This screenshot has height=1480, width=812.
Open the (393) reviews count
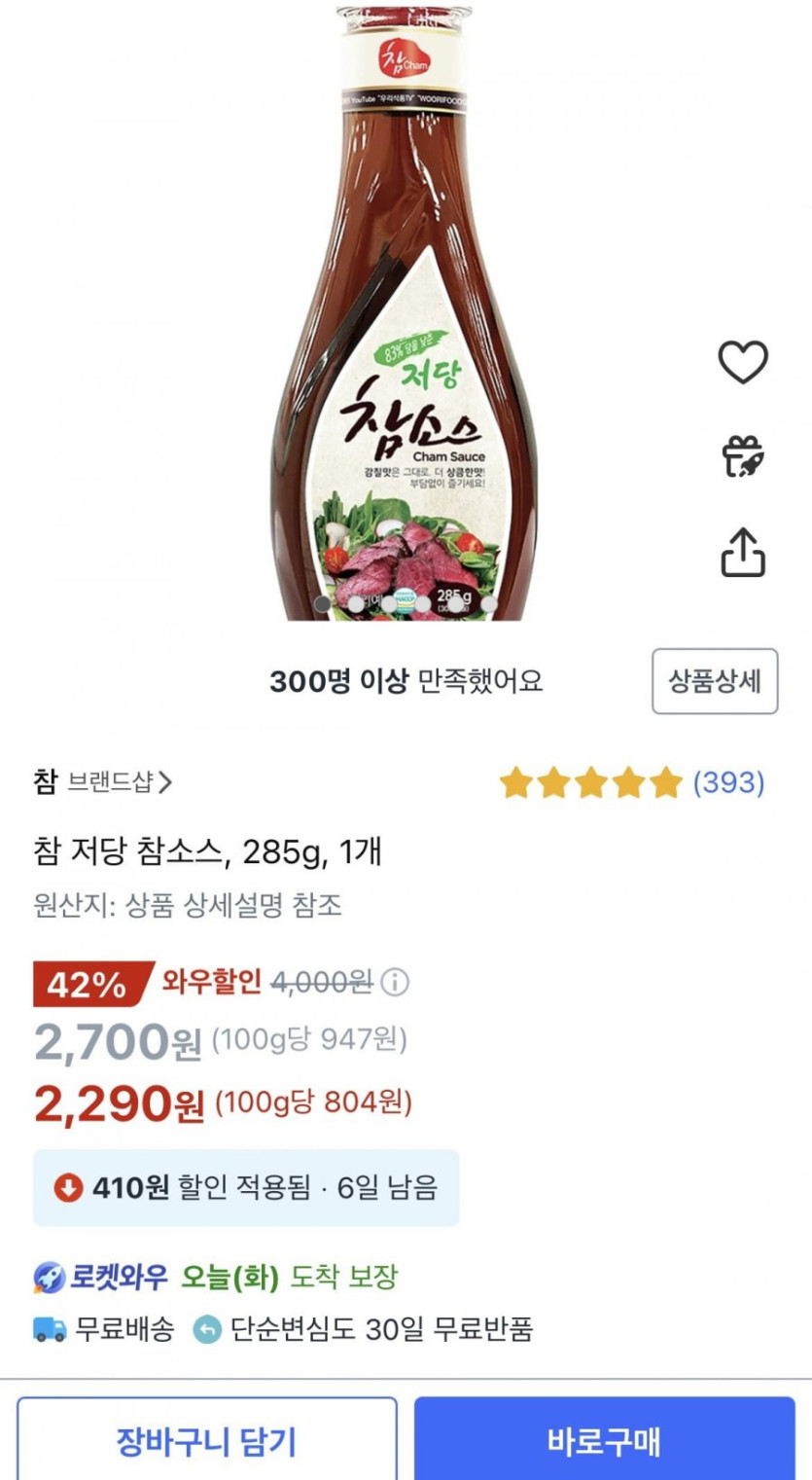(728, 782)
